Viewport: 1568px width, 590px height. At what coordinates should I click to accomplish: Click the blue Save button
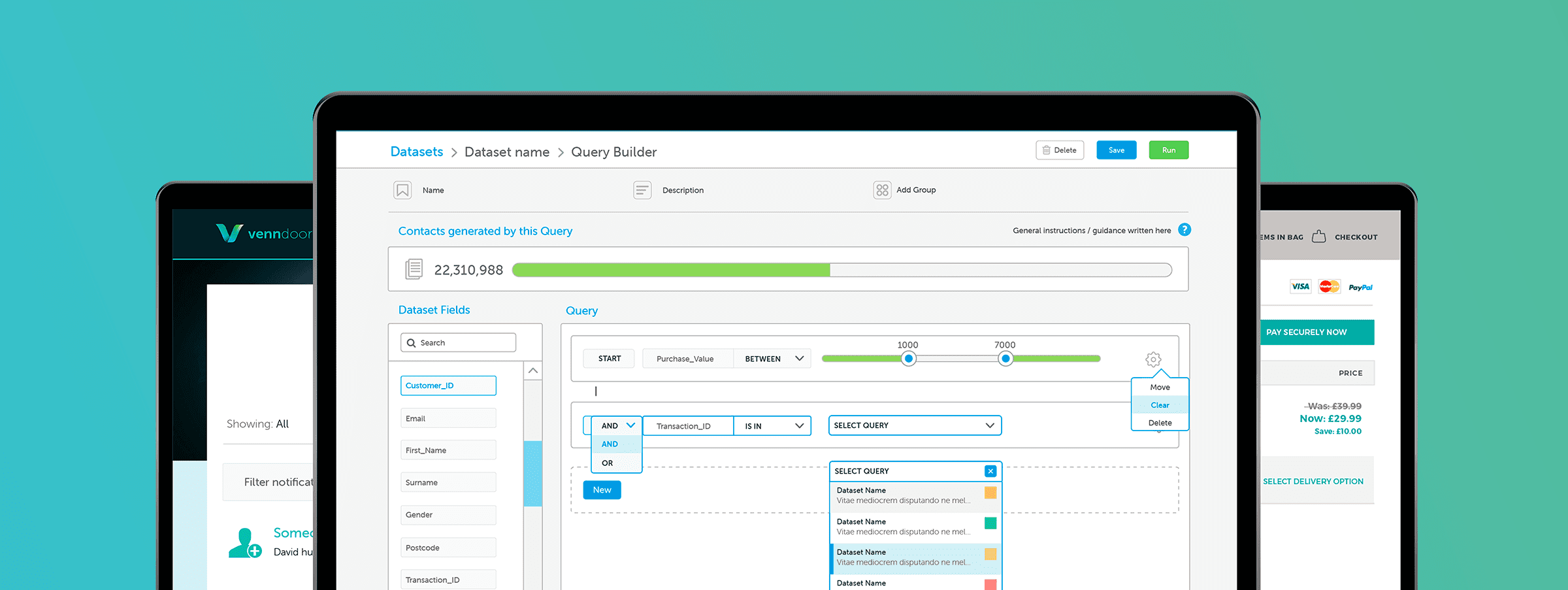1116,150
